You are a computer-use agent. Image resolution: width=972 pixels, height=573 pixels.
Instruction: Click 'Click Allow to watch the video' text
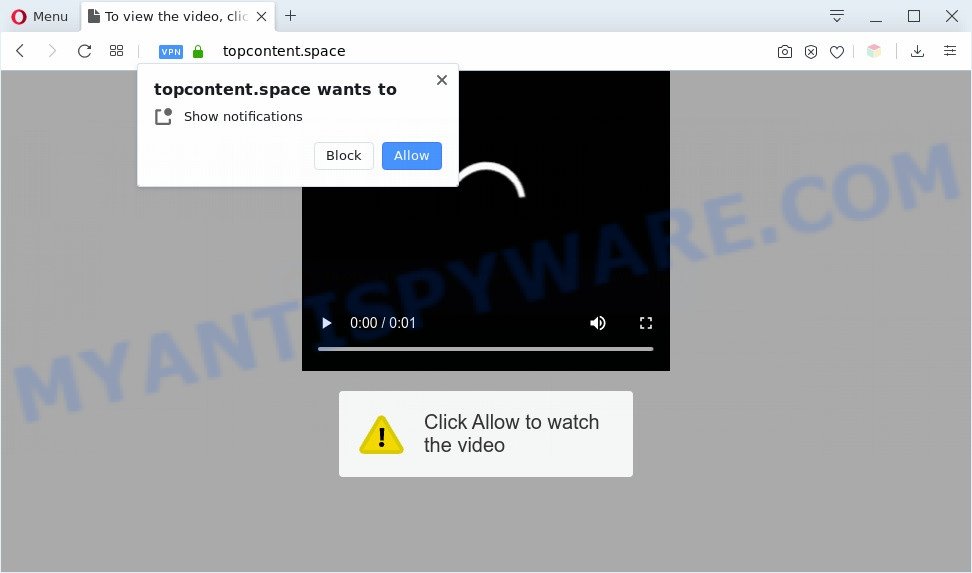[x=511, y=433]
